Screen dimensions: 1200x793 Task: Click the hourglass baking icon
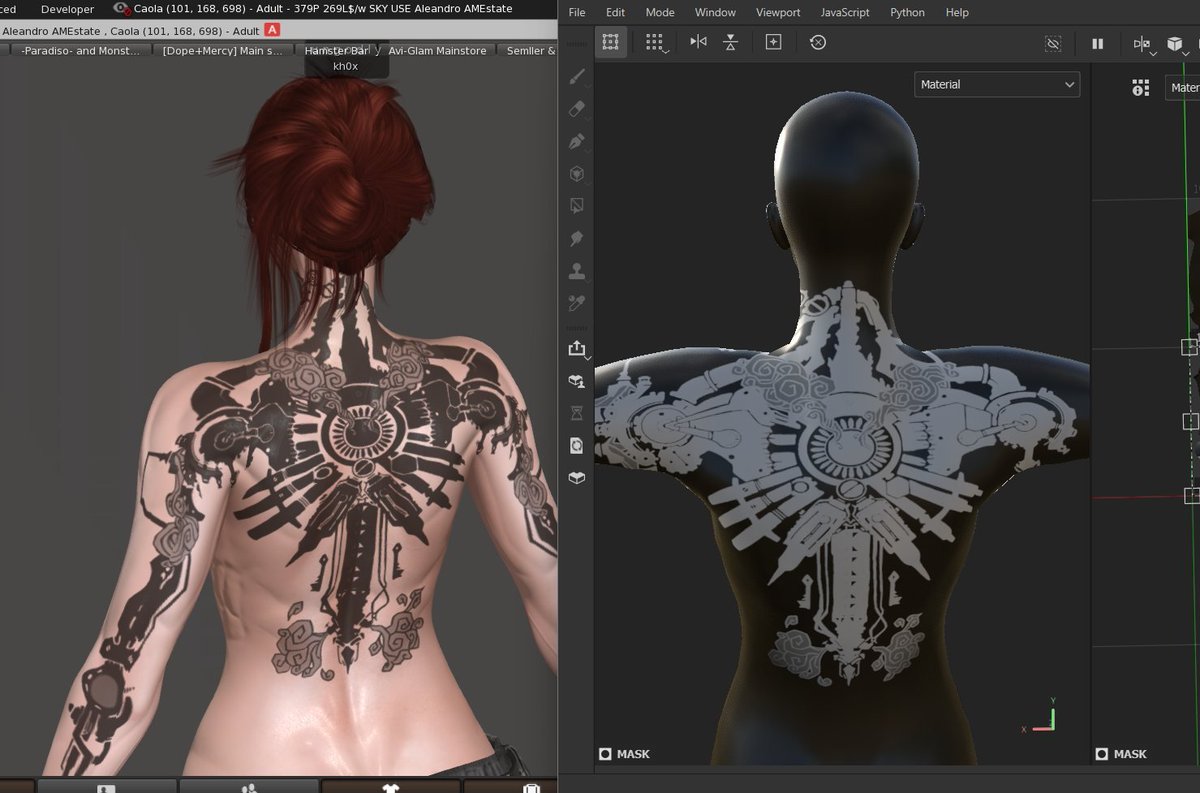click(577, 413)
